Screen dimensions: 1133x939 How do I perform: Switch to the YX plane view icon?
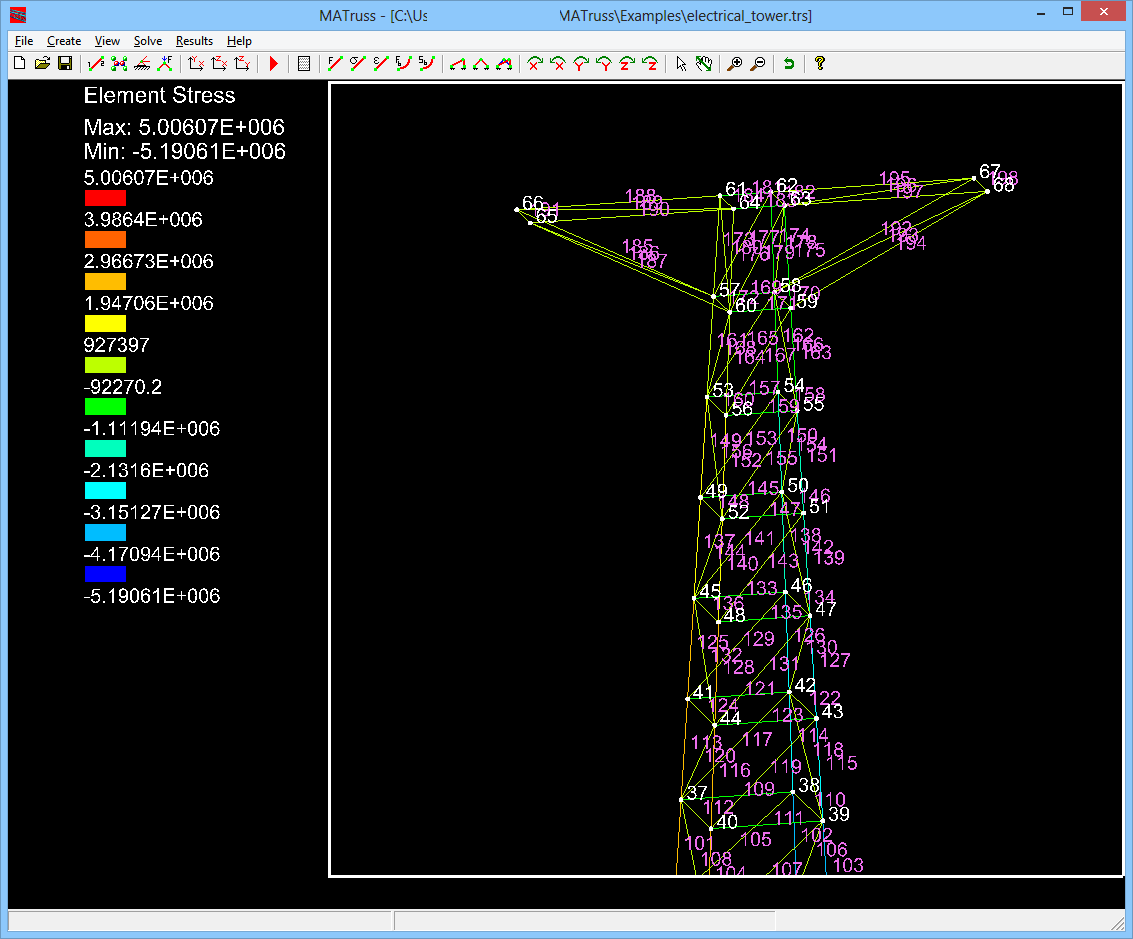point(196,64)
